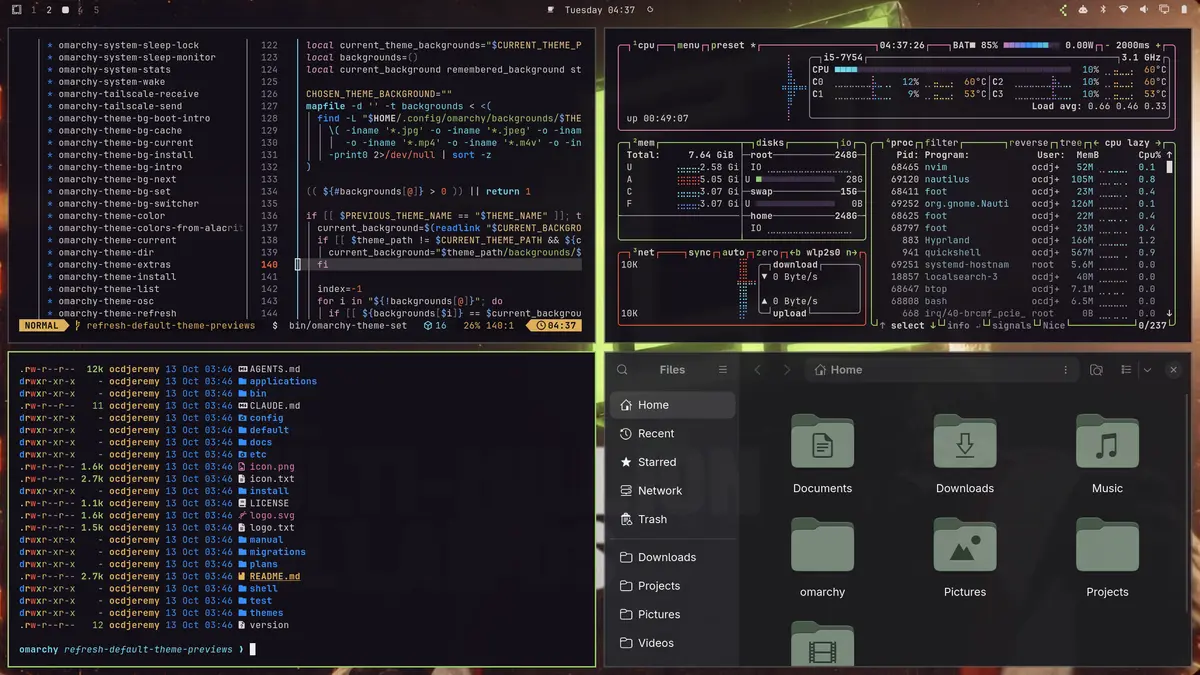Viewport: 1200px width, 675px height.
Task: Click the search icon in Files window
Action: coord(623,370)
